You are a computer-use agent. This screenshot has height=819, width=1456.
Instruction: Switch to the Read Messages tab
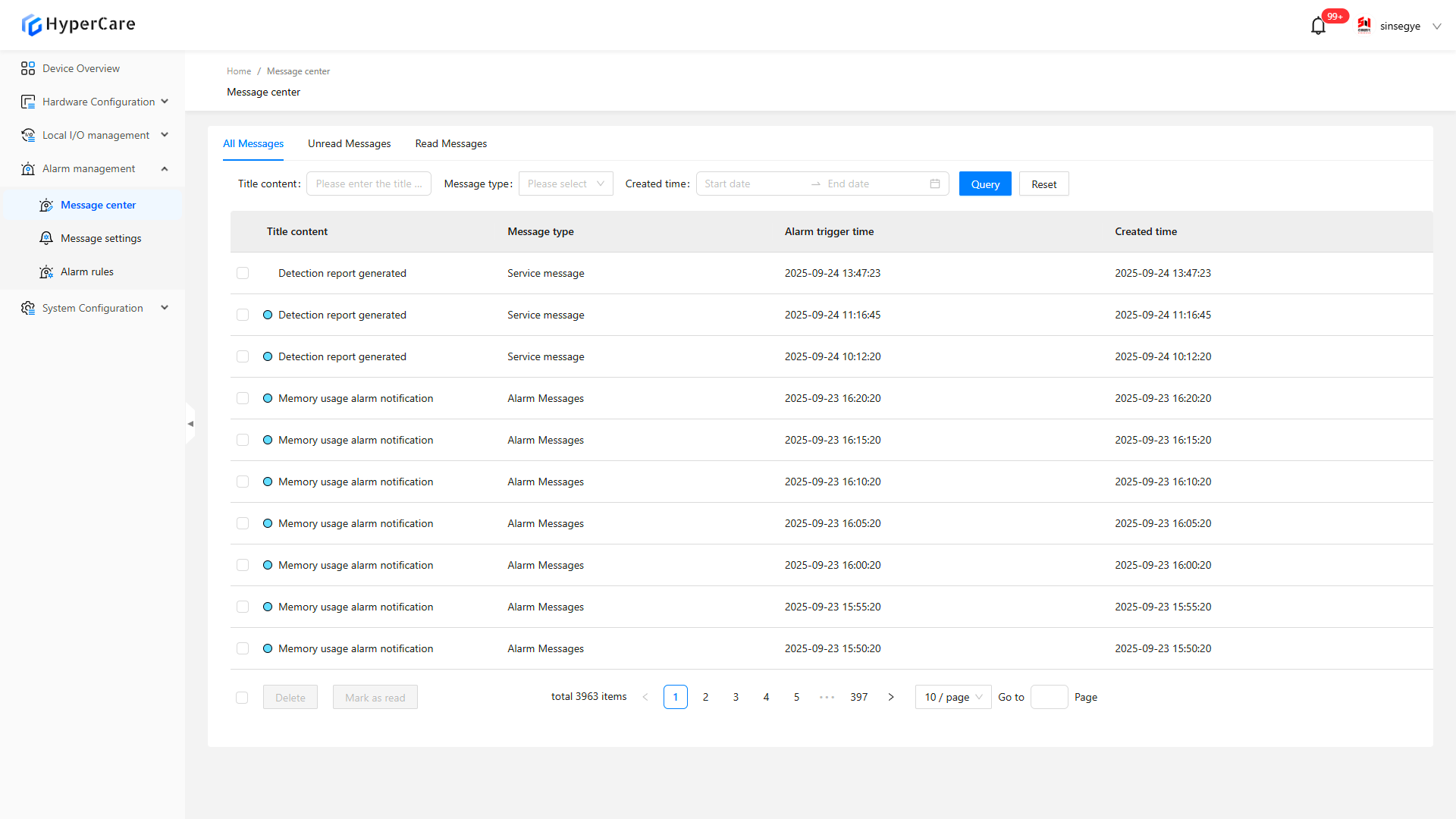(x=450, y=143)
